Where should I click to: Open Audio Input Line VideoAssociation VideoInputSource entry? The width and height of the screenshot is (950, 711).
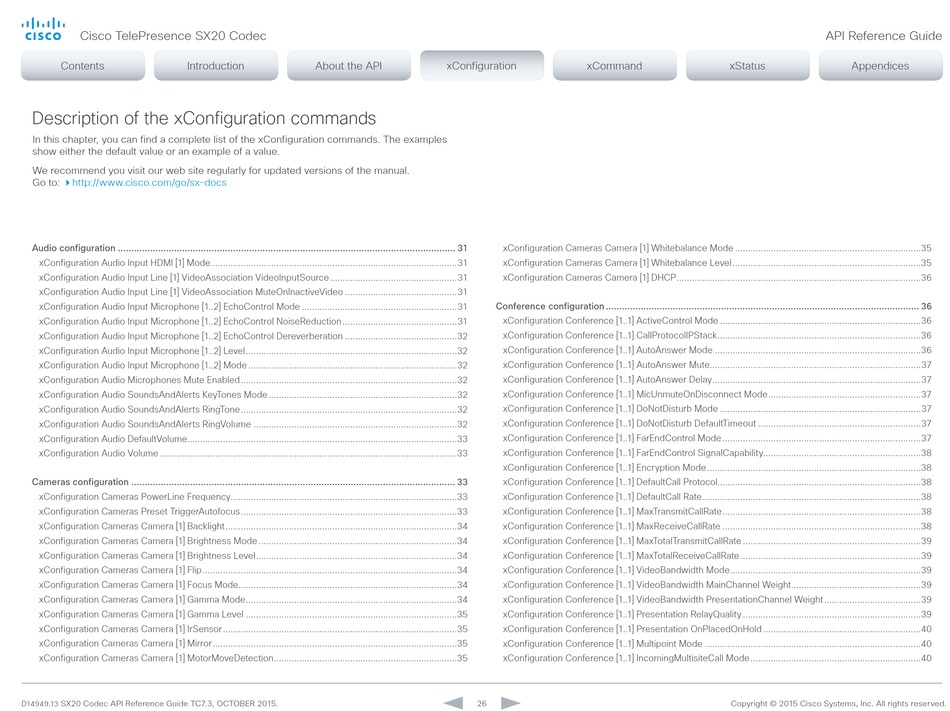253,277
